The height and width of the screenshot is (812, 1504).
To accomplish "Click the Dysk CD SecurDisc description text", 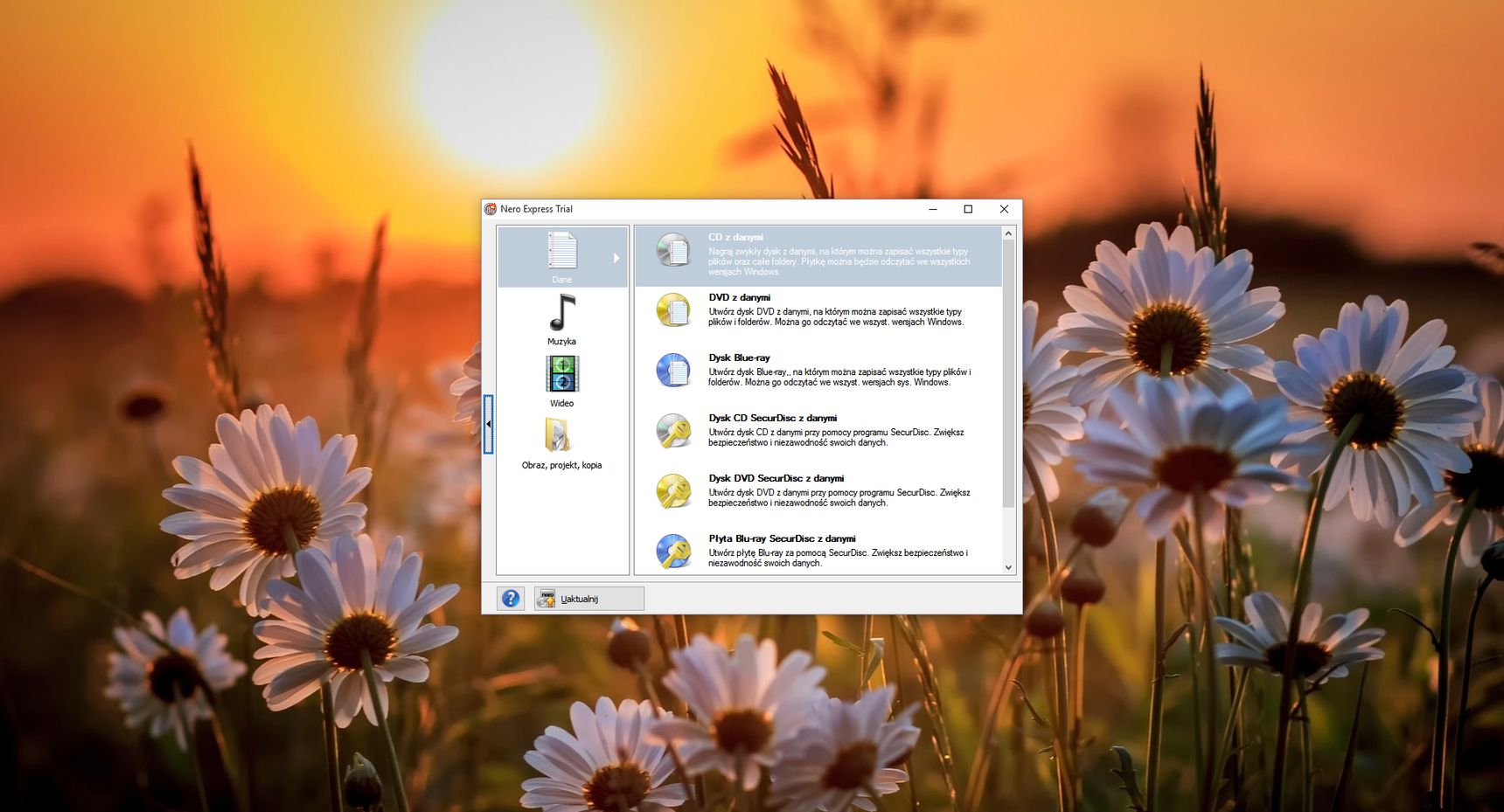I will point(836,437).
